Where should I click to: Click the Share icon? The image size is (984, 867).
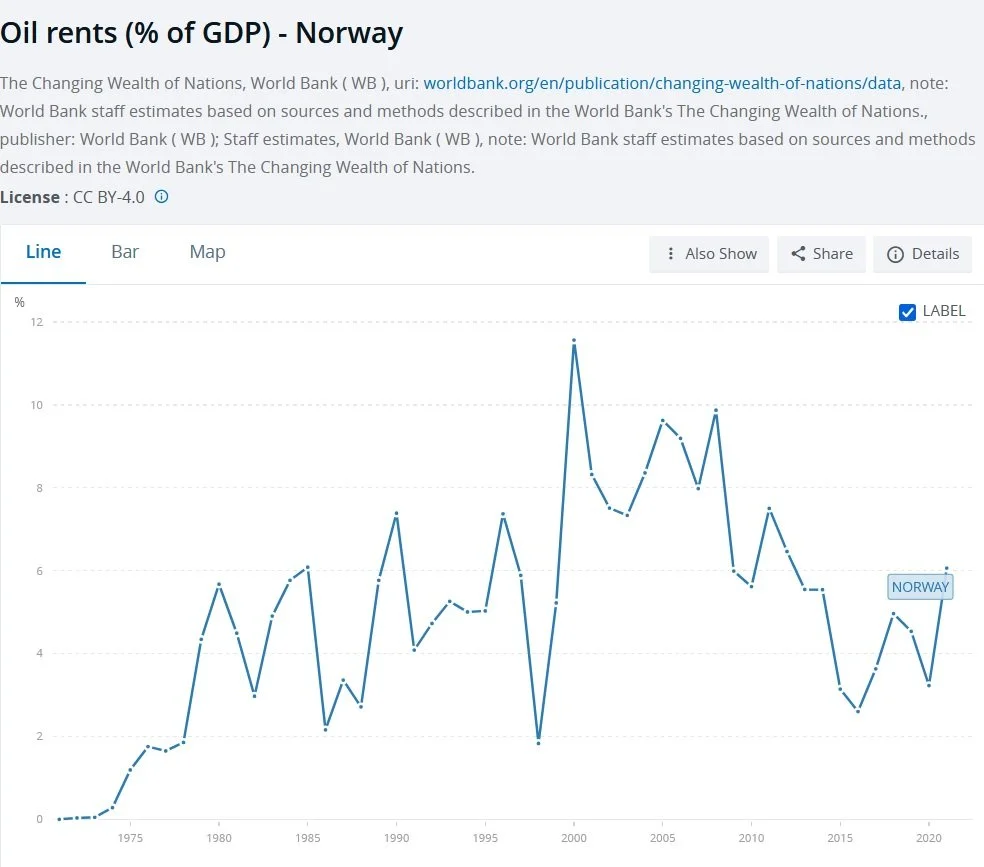coord(798,253)
